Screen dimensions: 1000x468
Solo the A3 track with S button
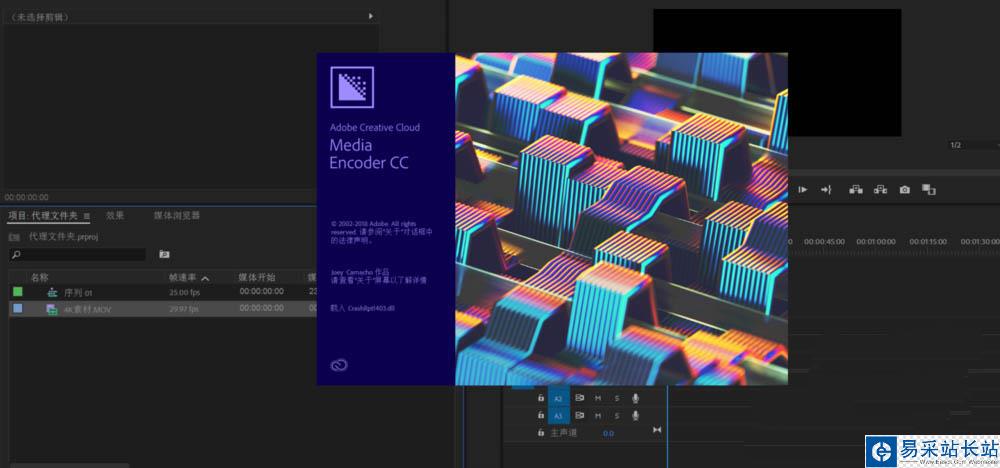pos(617,416)
